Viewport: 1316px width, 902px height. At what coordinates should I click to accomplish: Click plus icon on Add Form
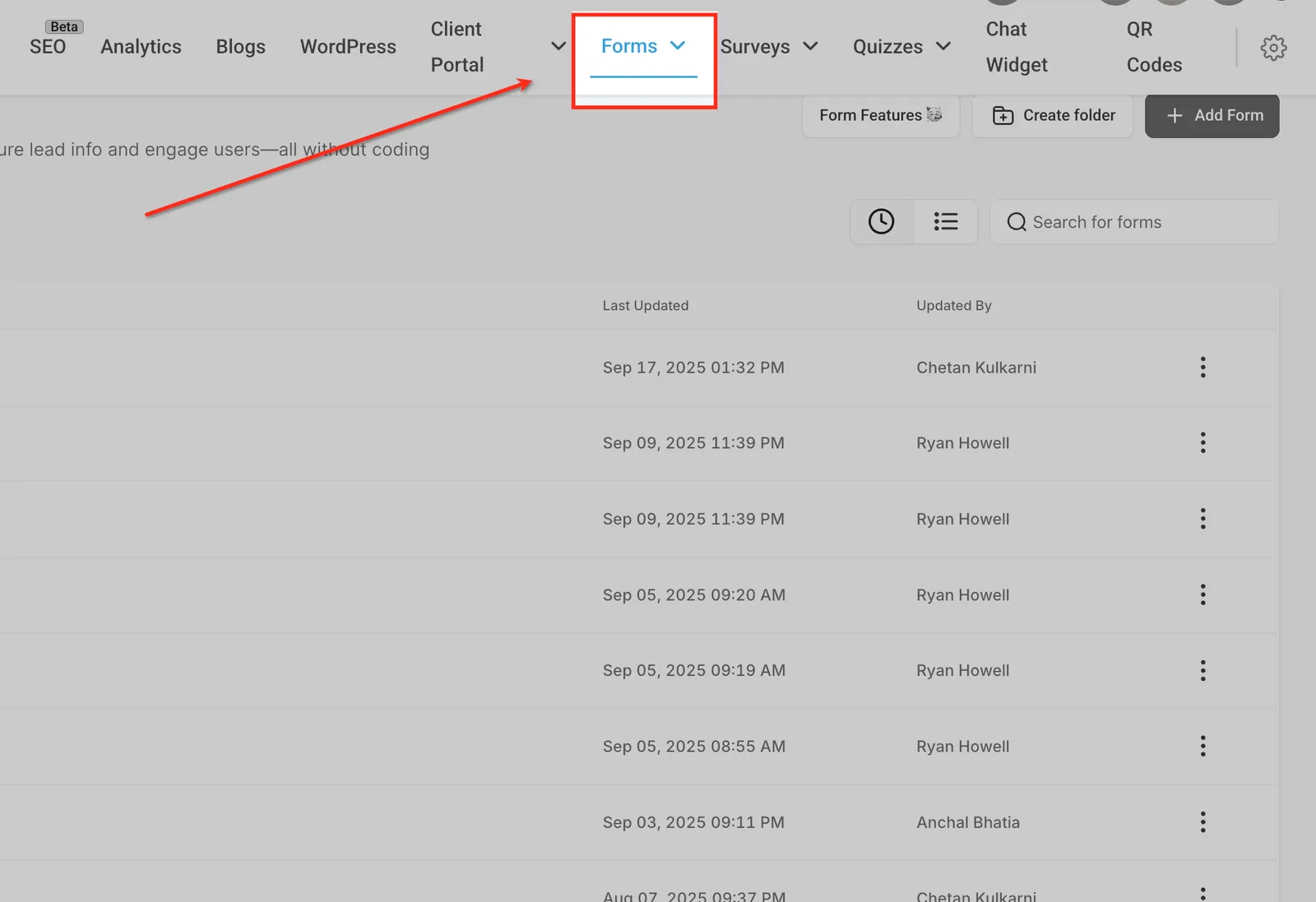pos(1175,116)
